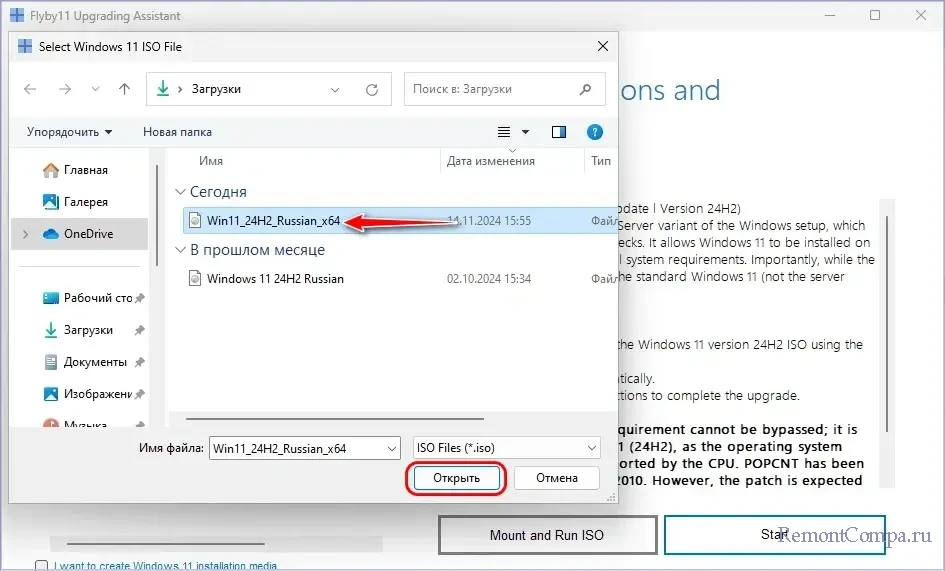Click the pin icon next to Рабочий стол
This screenshot has width=945, height=571.
coord(140,298)
